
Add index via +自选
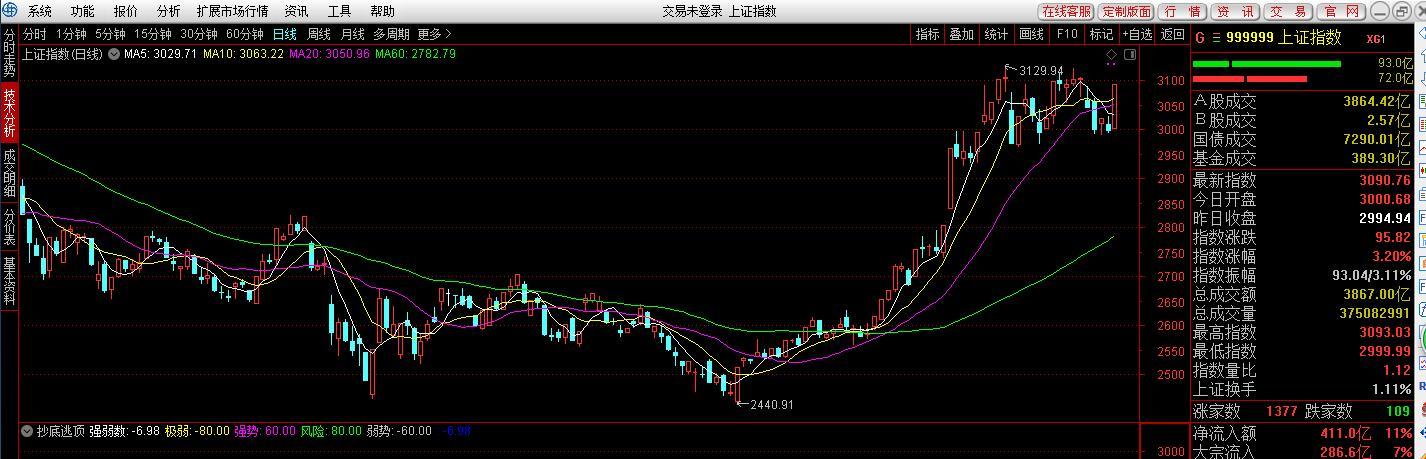(x=1138, y=34)
